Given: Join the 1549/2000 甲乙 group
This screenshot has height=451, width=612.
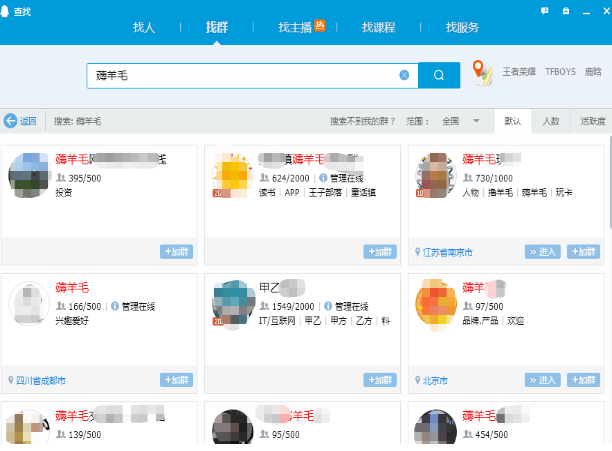Looking at the screenshot, I should [x=380, y=380].
